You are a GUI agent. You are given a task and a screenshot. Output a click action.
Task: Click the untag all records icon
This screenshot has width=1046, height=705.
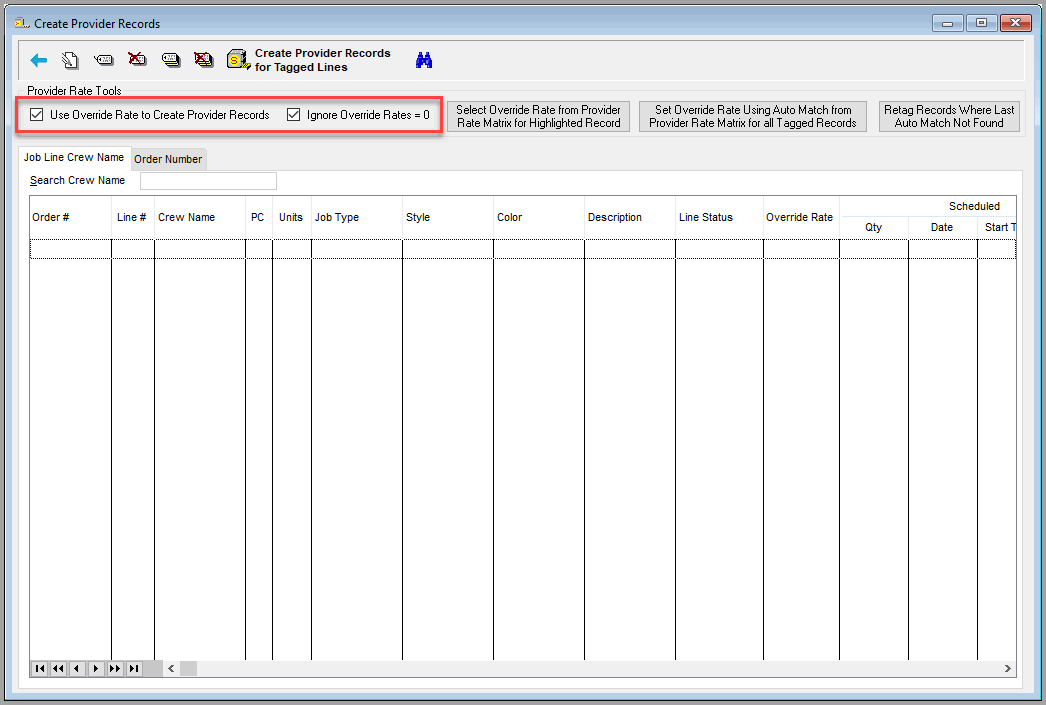pos(203,60)
